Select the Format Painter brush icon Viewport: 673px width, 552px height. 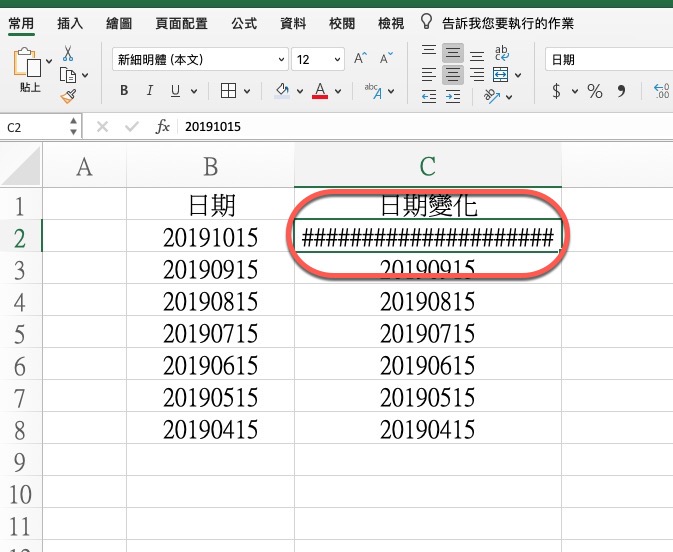(x=68, y=96)
